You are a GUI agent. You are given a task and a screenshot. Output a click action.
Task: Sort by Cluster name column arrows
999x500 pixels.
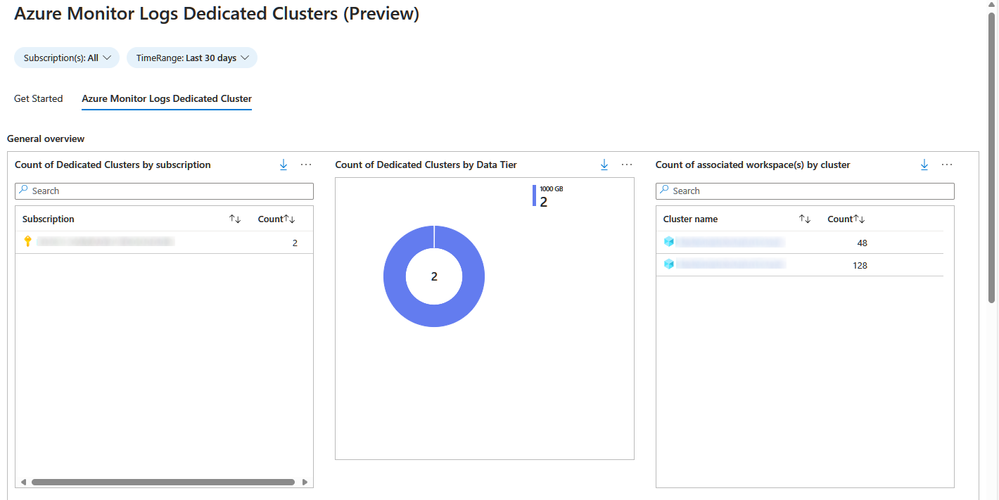[x=805, y=219]
